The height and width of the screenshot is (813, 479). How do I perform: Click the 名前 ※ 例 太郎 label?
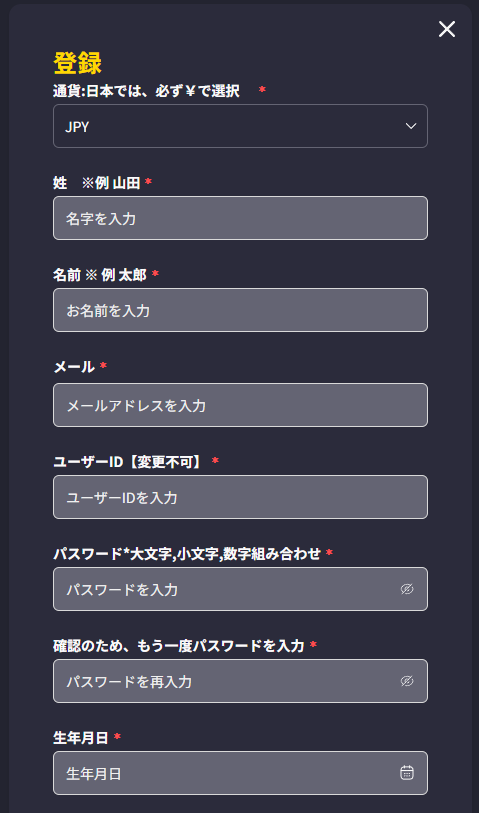click(100, 275)
